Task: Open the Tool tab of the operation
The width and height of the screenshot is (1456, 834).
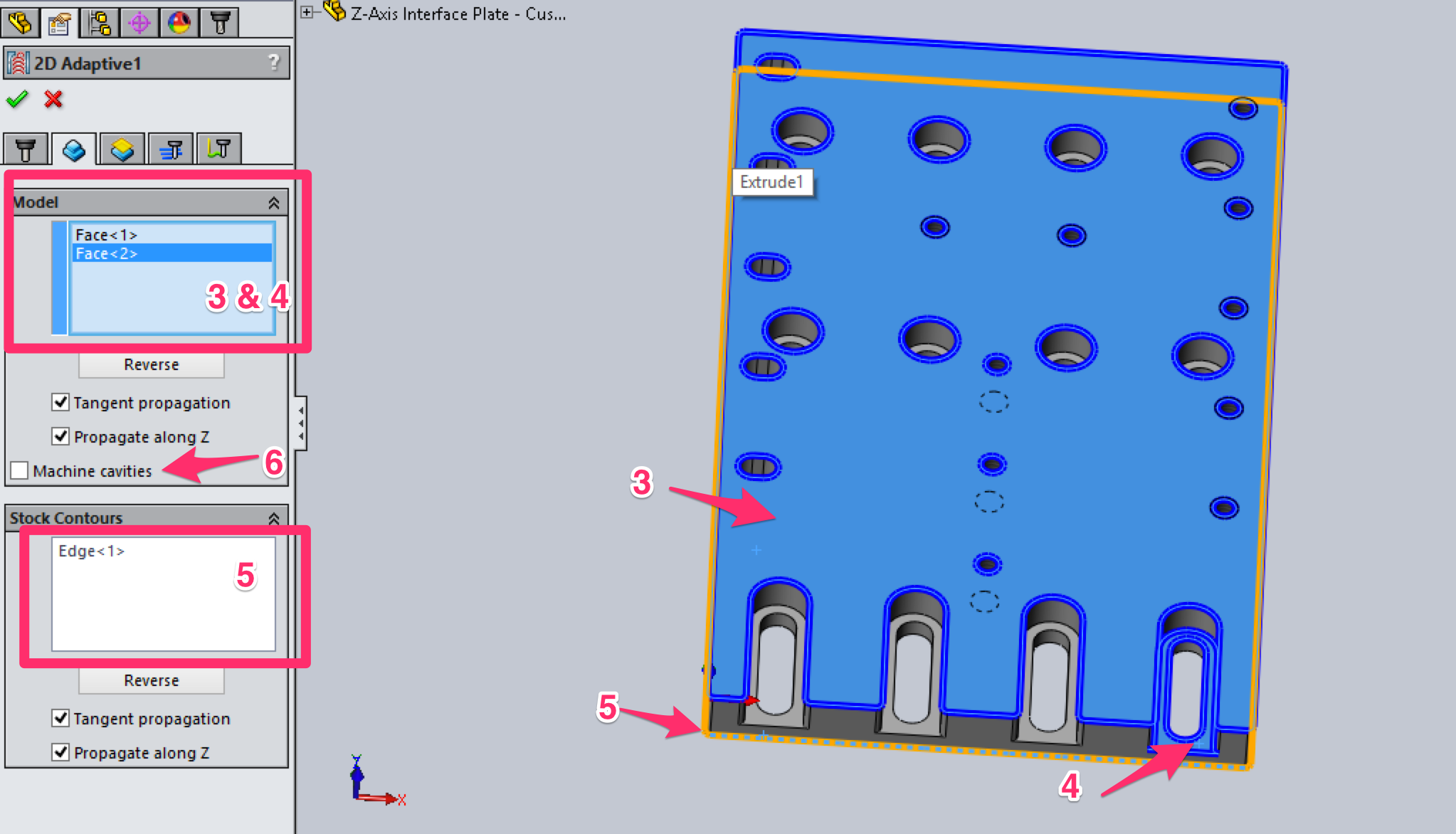Action: tap(26, 148)
